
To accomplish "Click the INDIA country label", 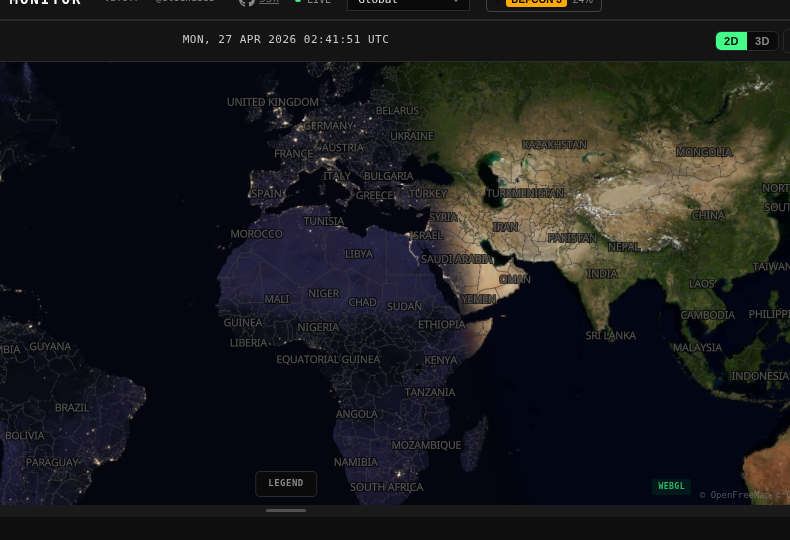I will [x=602, y=274].
